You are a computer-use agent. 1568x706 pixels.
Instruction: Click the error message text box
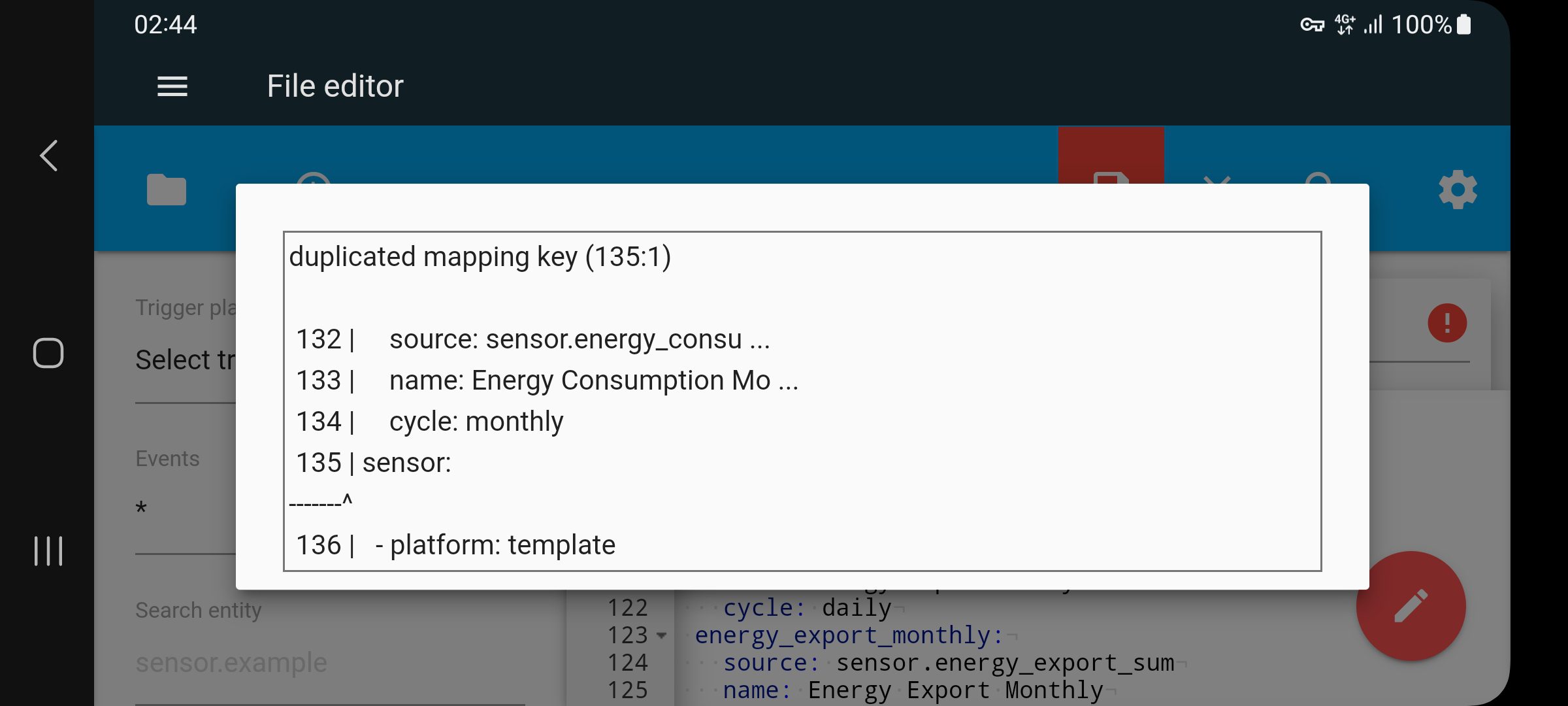(x=802, y=401)
